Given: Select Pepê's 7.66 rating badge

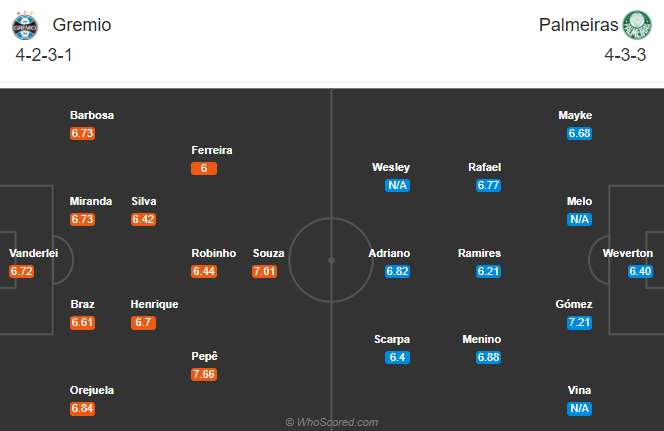Looking at the screenshot, I should point(204,374).
